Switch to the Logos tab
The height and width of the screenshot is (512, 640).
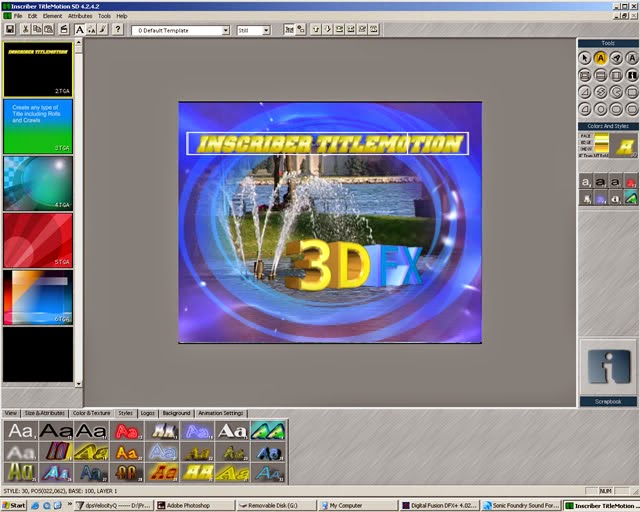pos(147,413)
